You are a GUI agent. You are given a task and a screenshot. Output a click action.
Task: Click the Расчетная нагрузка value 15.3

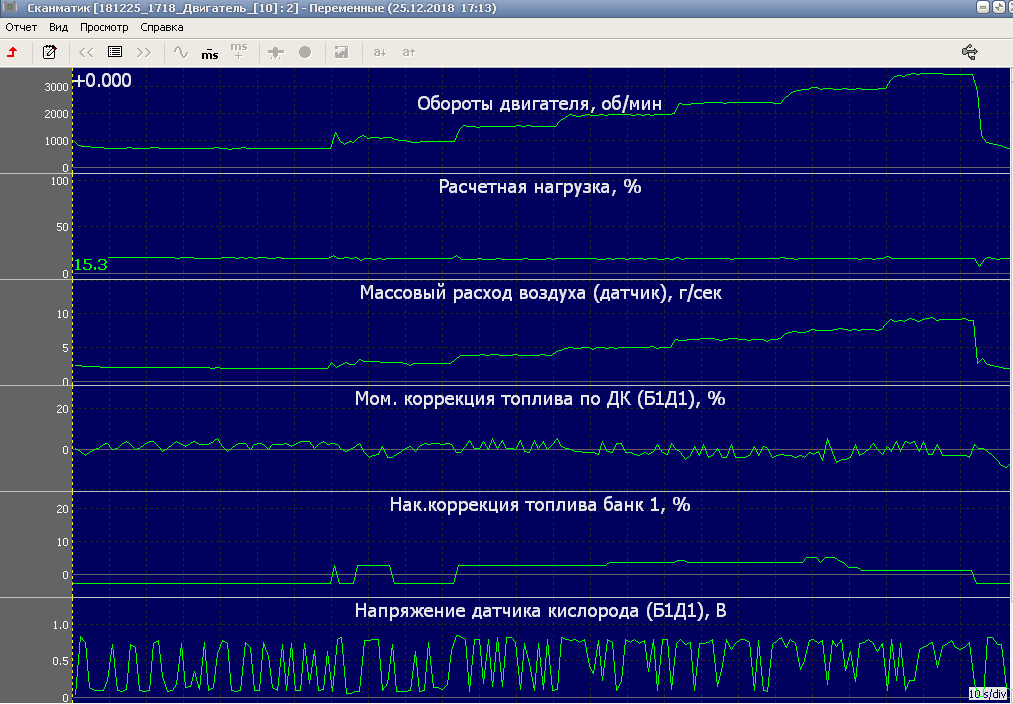click(x=90, y=265)
